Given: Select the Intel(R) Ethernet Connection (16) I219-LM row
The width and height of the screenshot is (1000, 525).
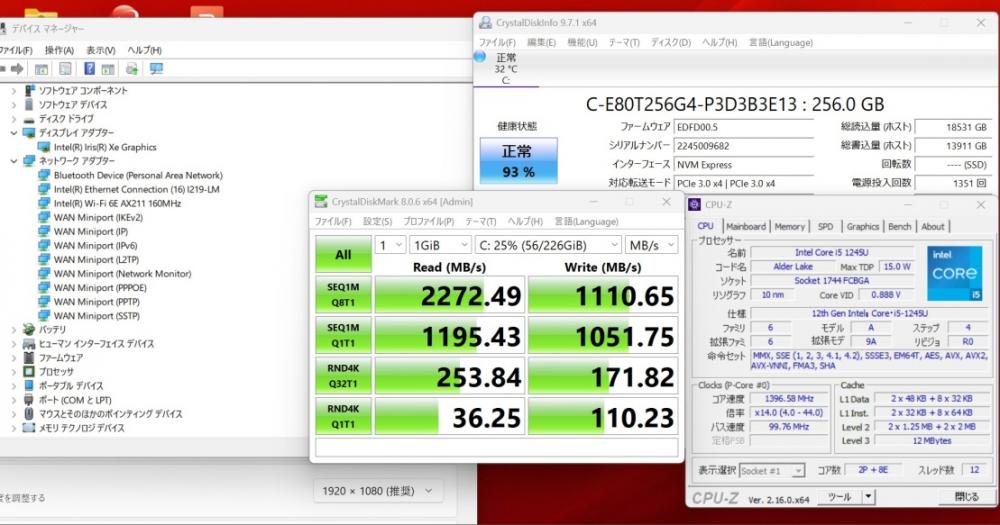Looking at the screenshot, I should 136,189.
